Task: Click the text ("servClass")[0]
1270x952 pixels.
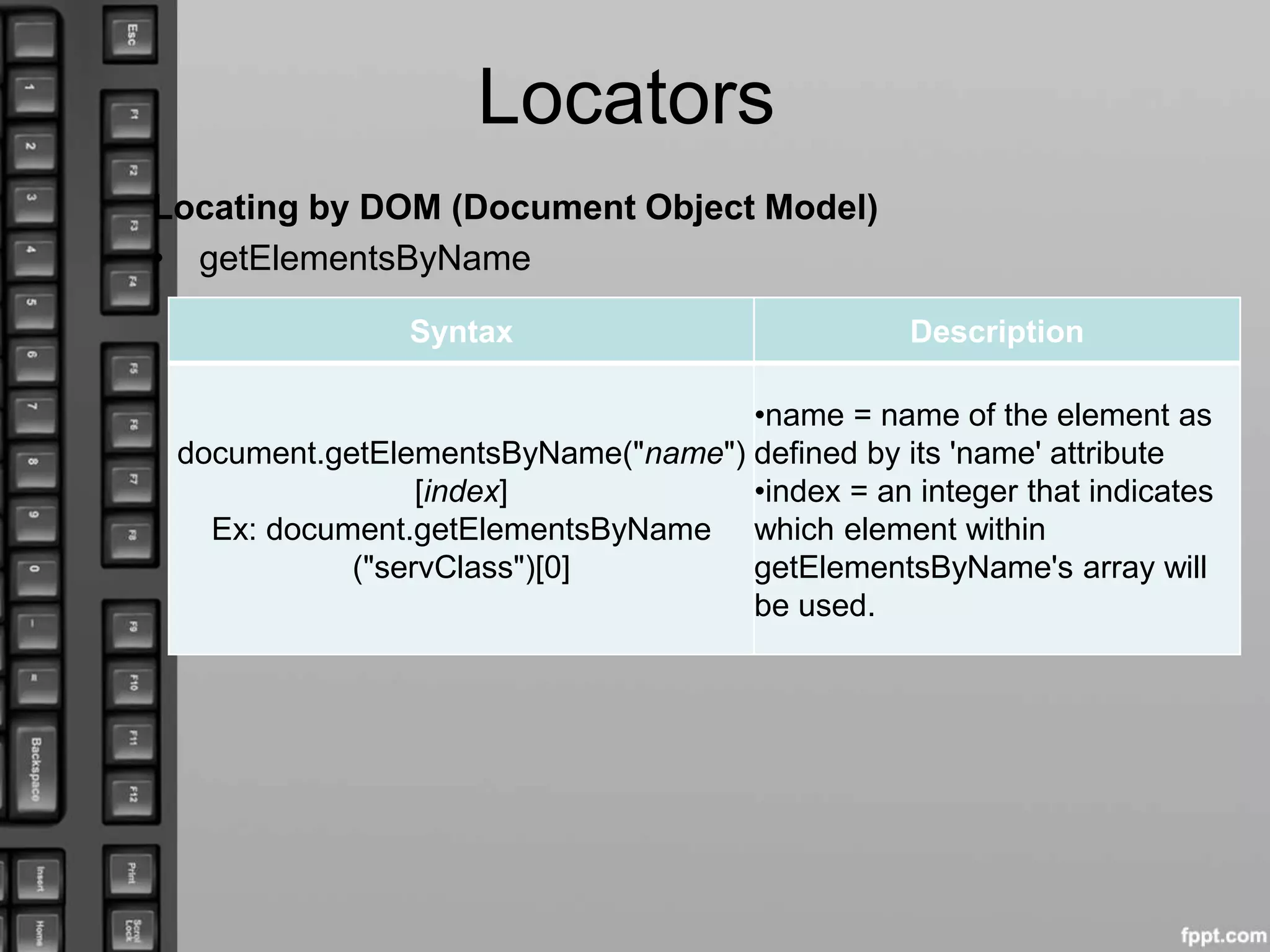Action: [x=461, y=567]
